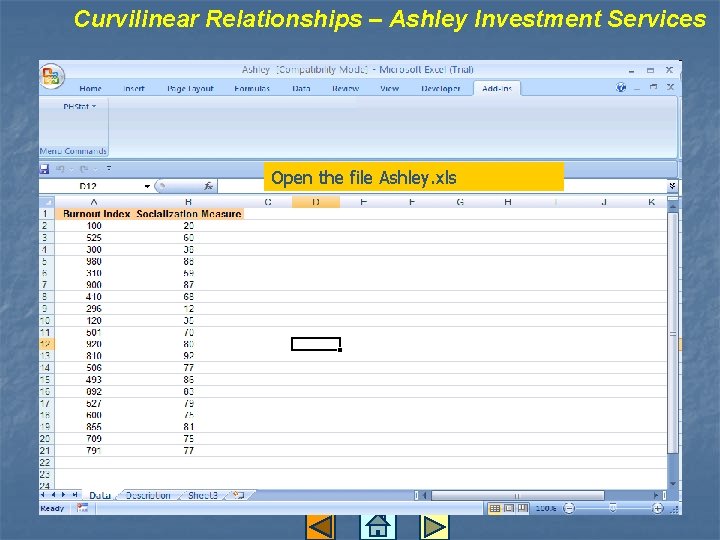Switch to Normal view icon in status bar
The height and width of the screenshot is (540, 720).
pos(495,508)
